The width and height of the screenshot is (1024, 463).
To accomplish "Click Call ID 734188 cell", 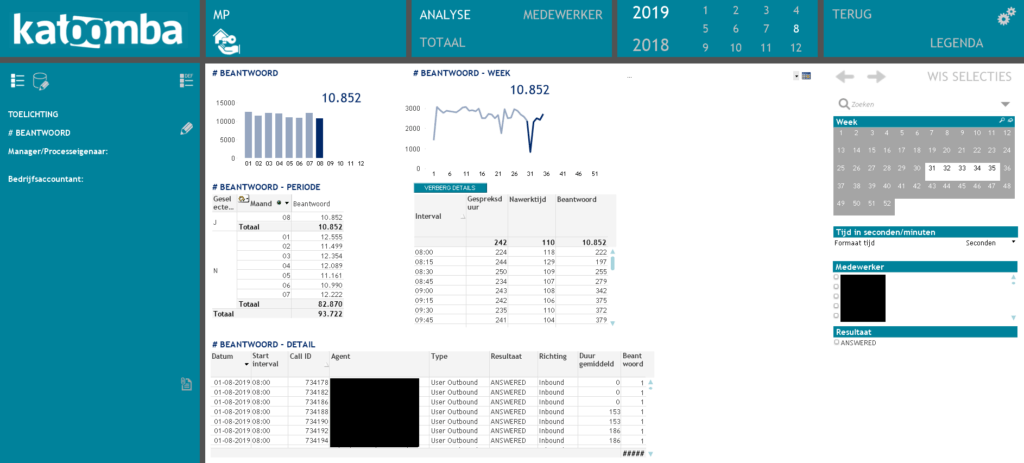I will (x=319, y=411).
